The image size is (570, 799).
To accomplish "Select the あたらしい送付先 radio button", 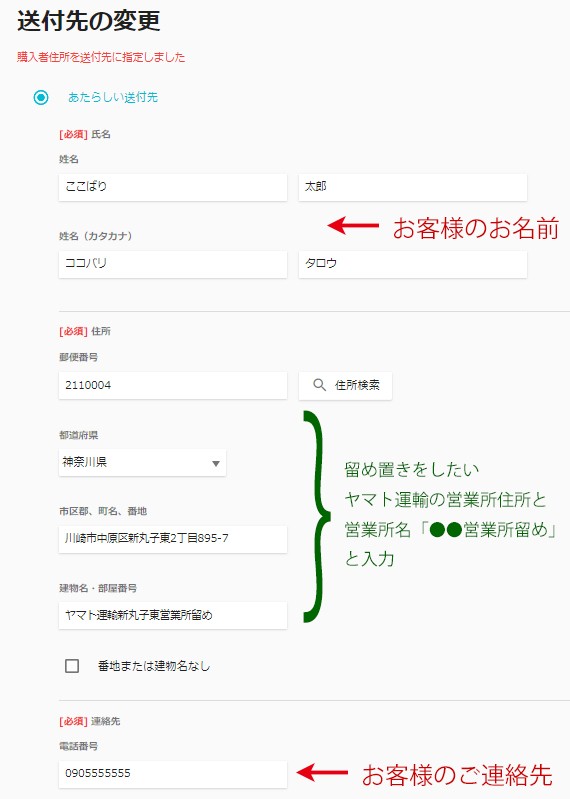I will point(41,97).
